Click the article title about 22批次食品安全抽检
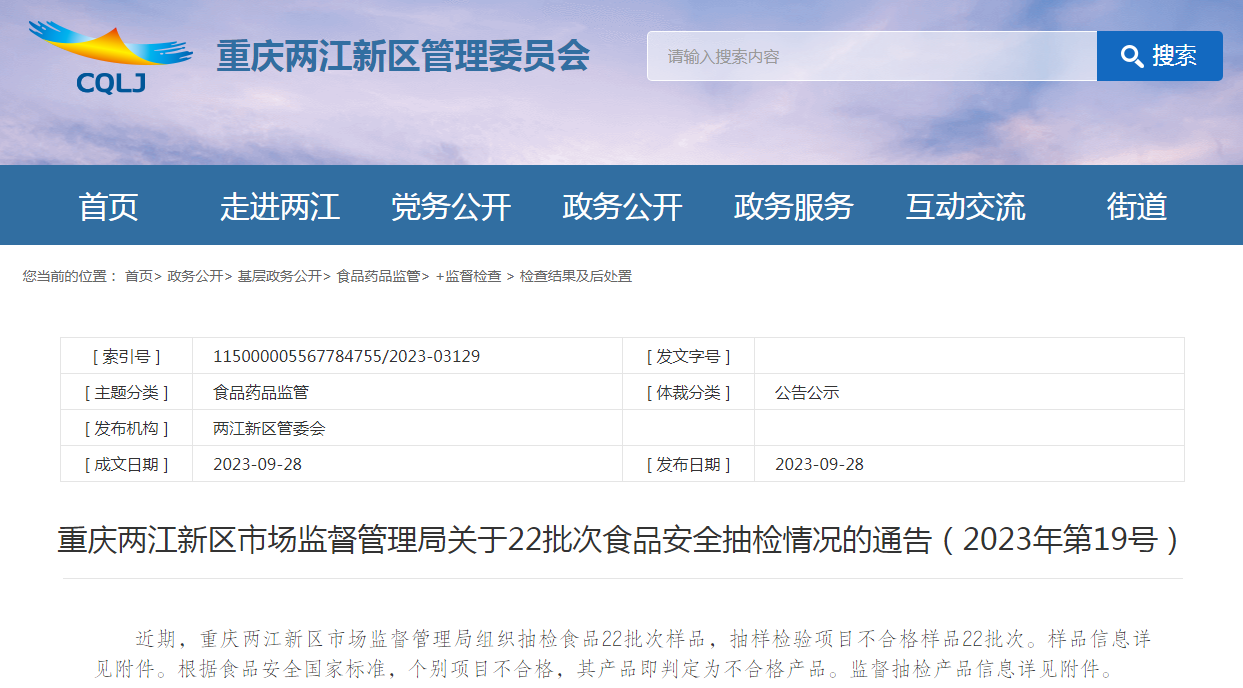Image resolution: width=1243 pixels, height=688 pixels. coord(622,540)
